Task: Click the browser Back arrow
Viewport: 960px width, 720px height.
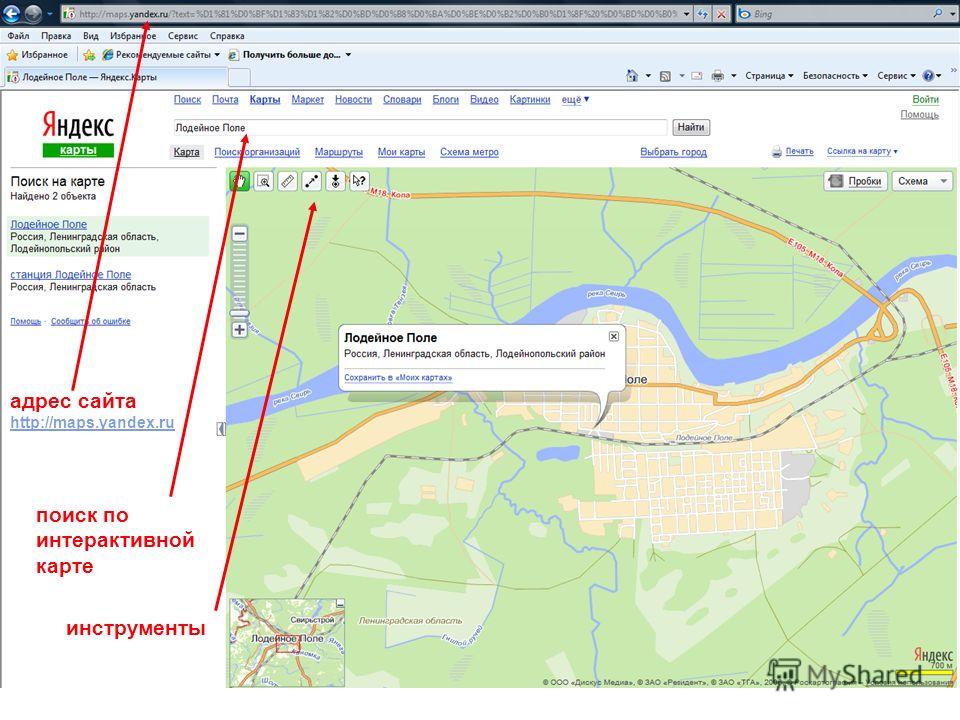Action: (x=12, y=13)
